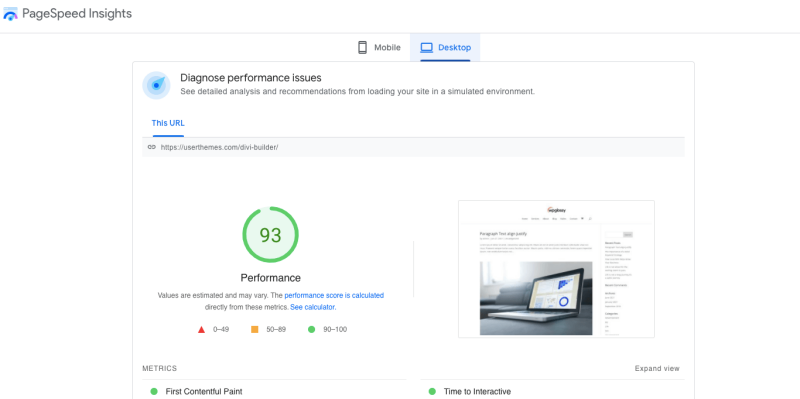Click the userthemes.com/divi-builder URL text

219,147
